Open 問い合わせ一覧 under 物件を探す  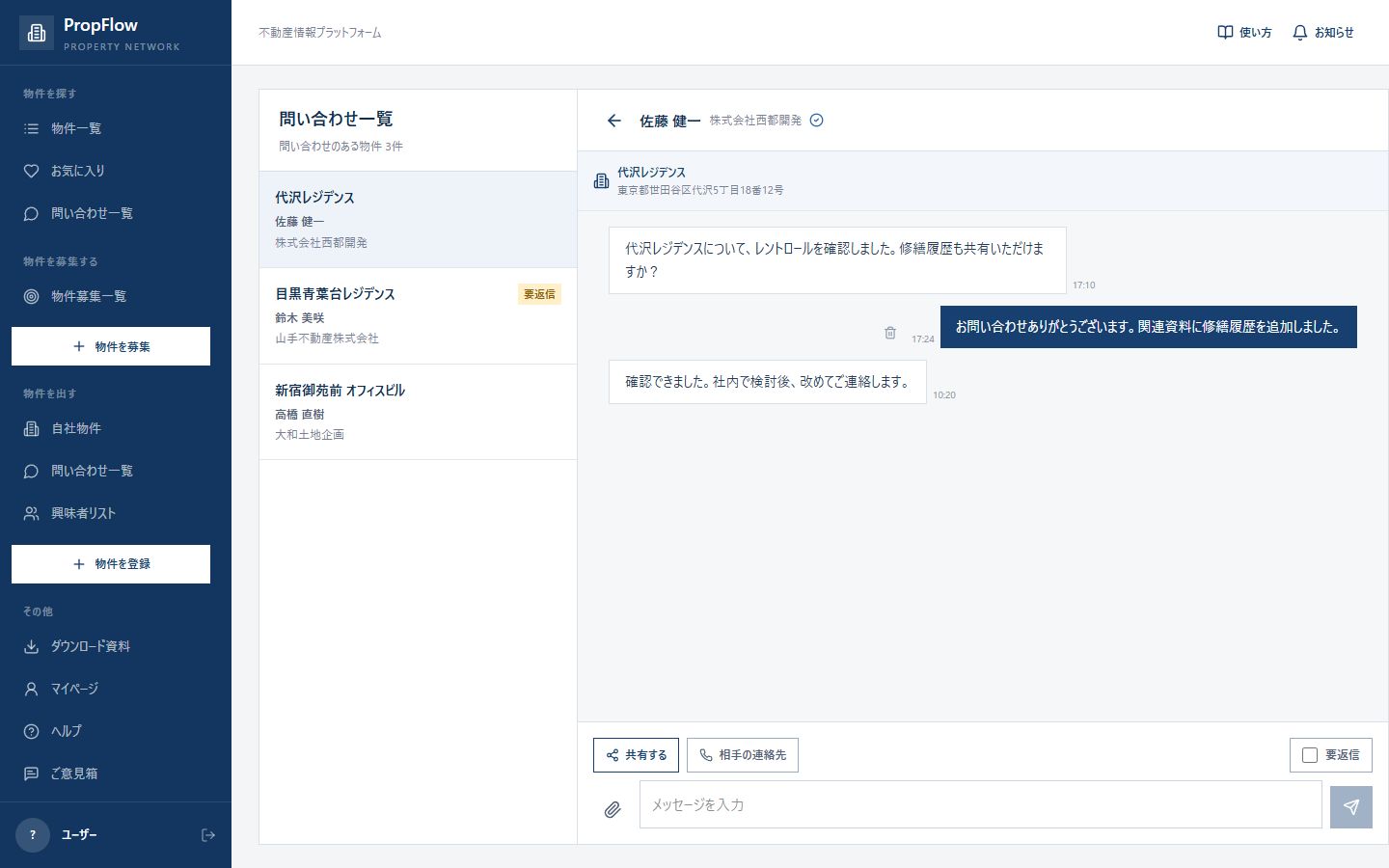(116, 213)
